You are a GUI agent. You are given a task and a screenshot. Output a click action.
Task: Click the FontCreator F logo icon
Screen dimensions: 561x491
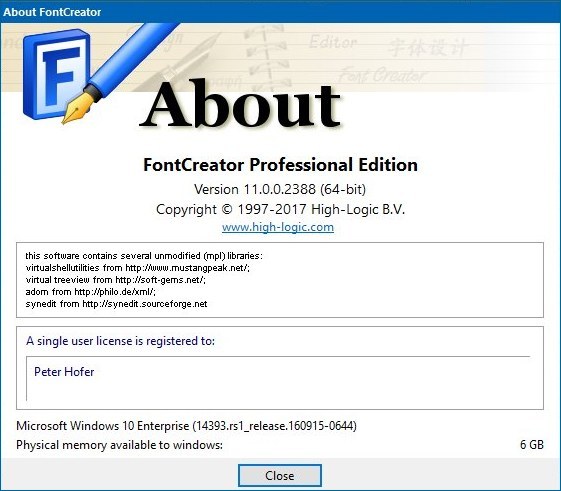(x=57, y=74)
